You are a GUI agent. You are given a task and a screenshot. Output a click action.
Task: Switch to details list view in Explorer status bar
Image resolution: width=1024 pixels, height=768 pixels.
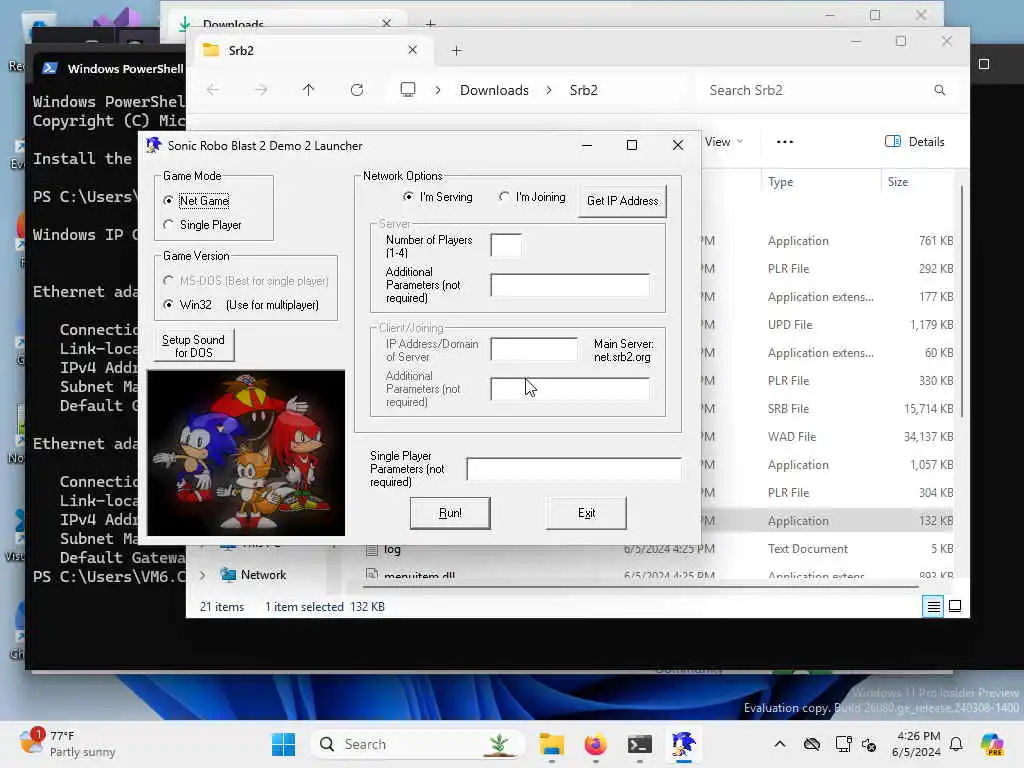[x=934, y=607]
